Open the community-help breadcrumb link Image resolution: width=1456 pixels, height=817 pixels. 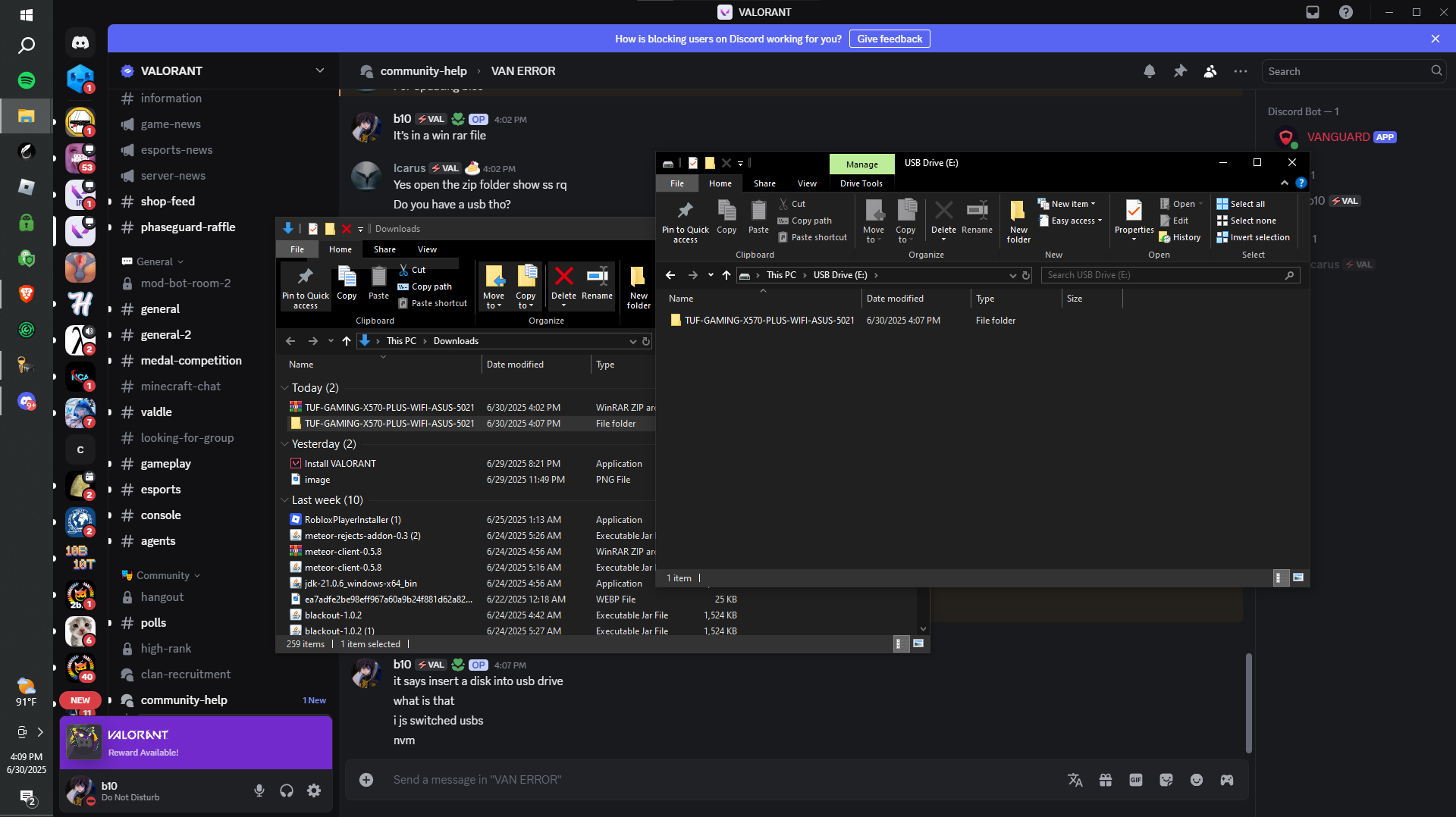coord(423,70)
